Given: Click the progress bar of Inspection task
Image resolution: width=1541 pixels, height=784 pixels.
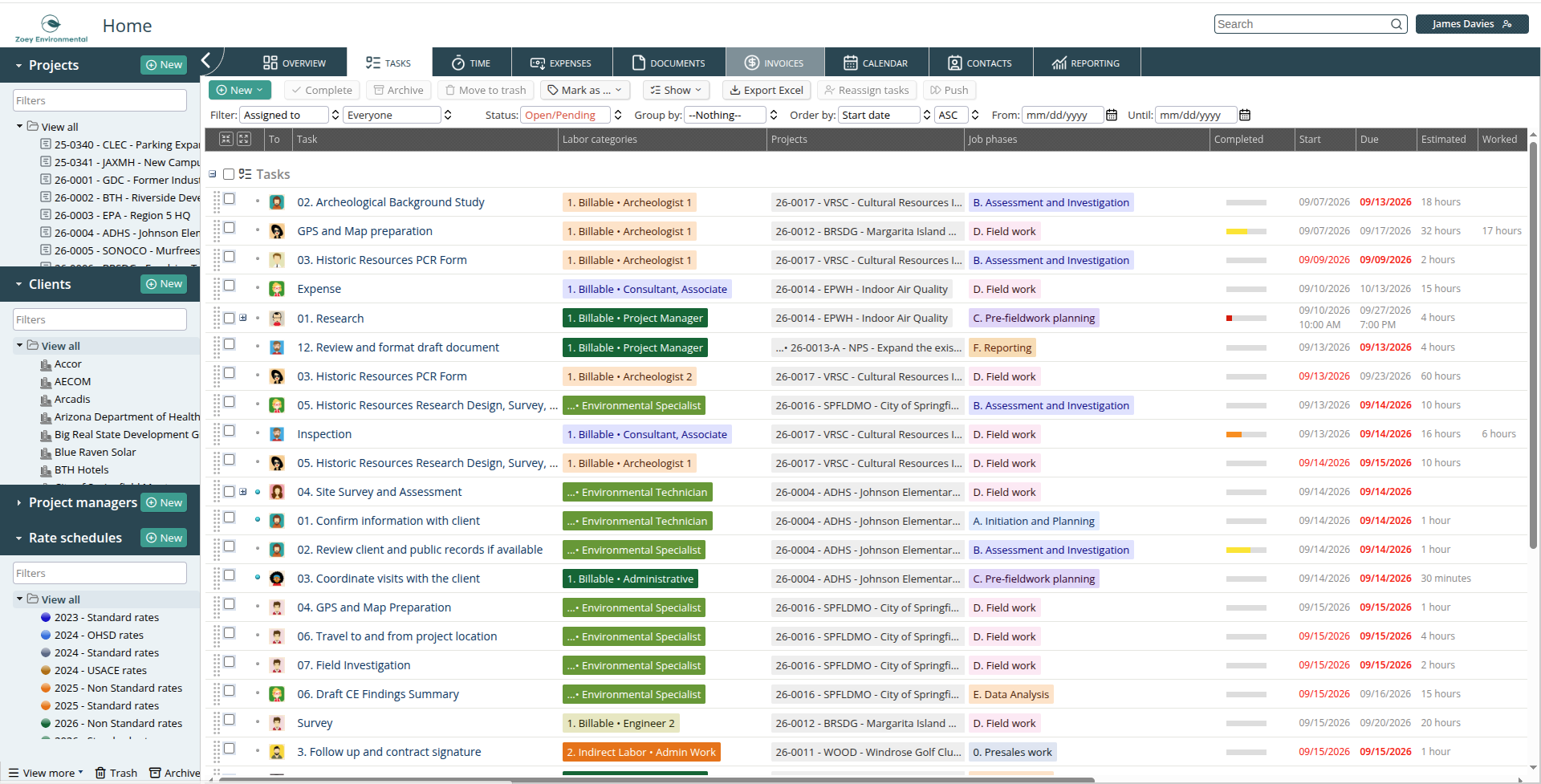Looking at the screenshot, I should 1246,434.
